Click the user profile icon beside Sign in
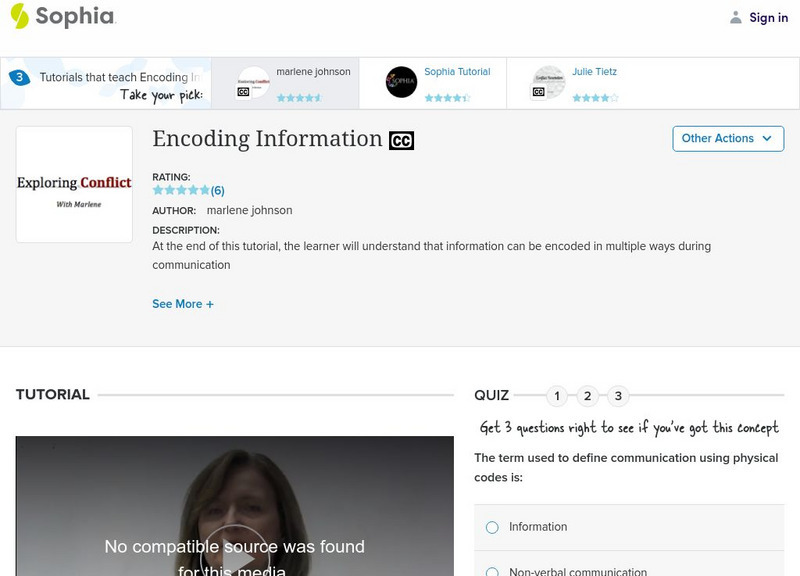The height and width of the screenshot is (576, 800). point(735,18)
